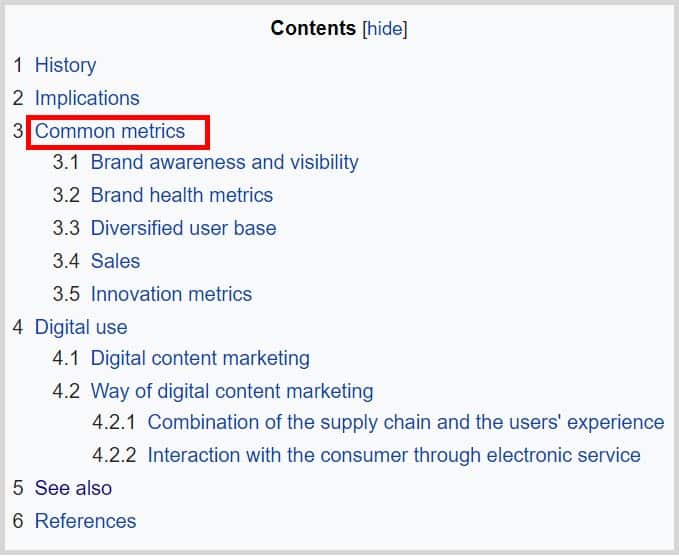Navigate to Brand health metrics
This screenshot has height=556, width=679.
click(x=181, y=195)
